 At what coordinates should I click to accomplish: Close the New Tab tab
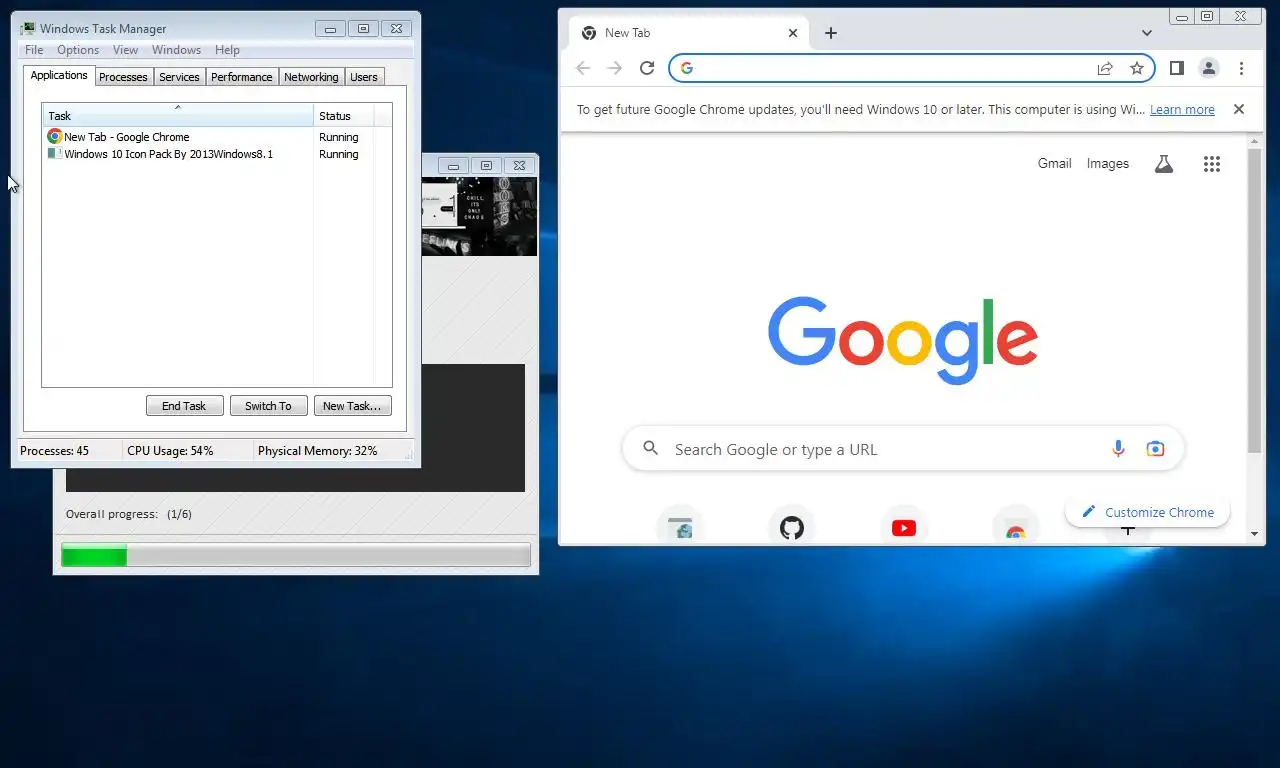[x=793, y=33]
